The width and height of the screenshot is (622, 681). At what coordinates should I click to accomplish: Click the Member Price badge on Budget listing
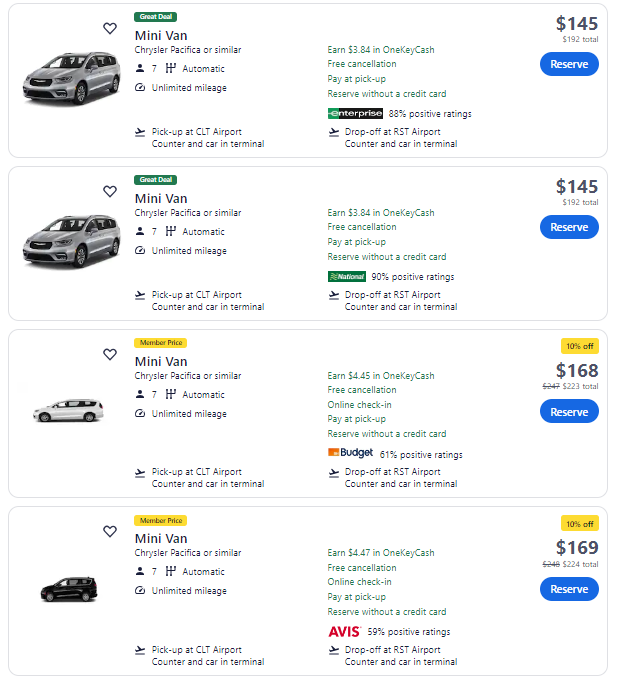160,343
